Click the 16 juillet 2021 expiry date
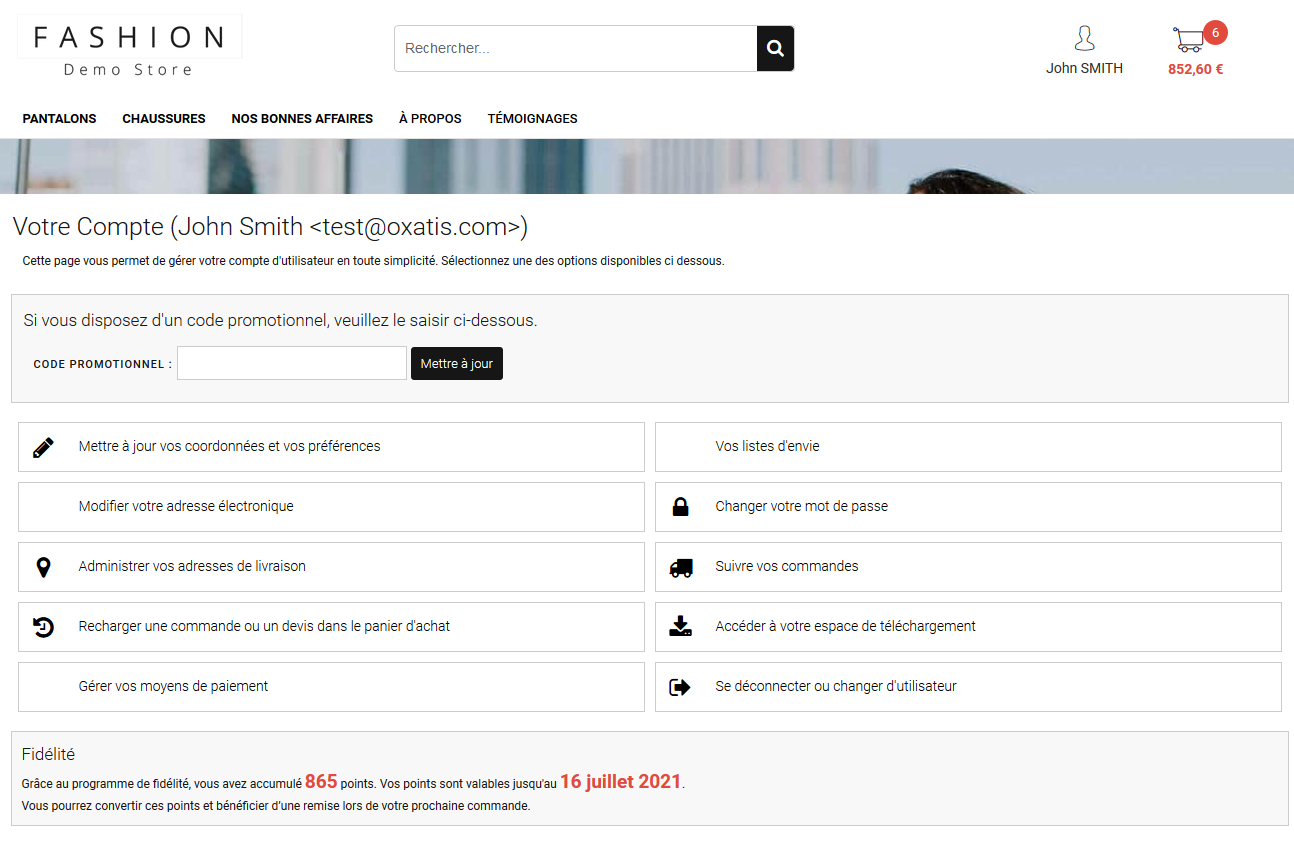Image resolution: width=1294 pixels, height=853 pixels. tap(621, 782)
